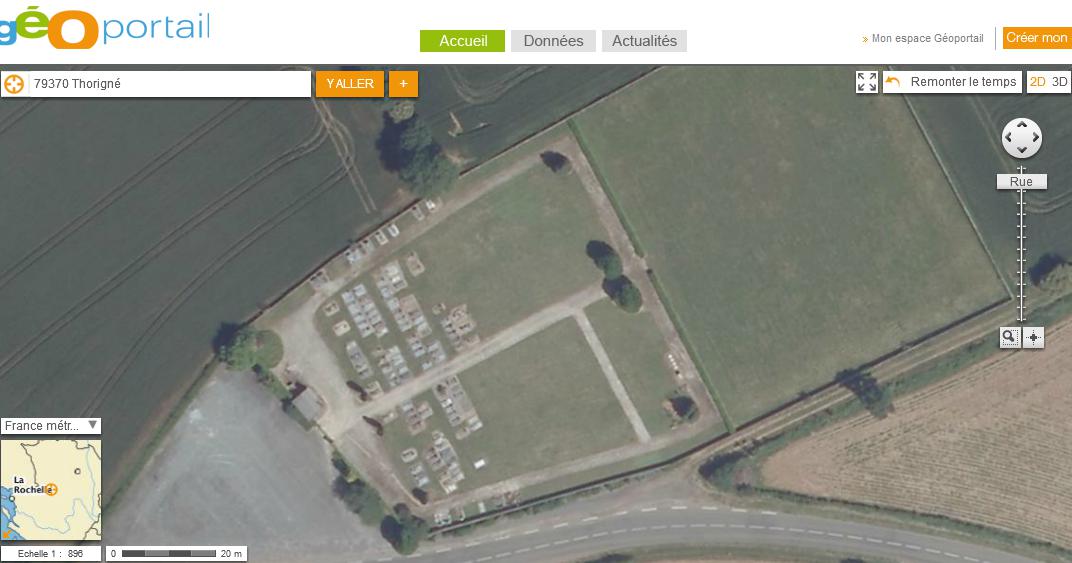Viewport: 1072px width, 563px height.
Task: Pan map right with pan control arrow
Action: pyautogui.click(x=1035, y=138)
